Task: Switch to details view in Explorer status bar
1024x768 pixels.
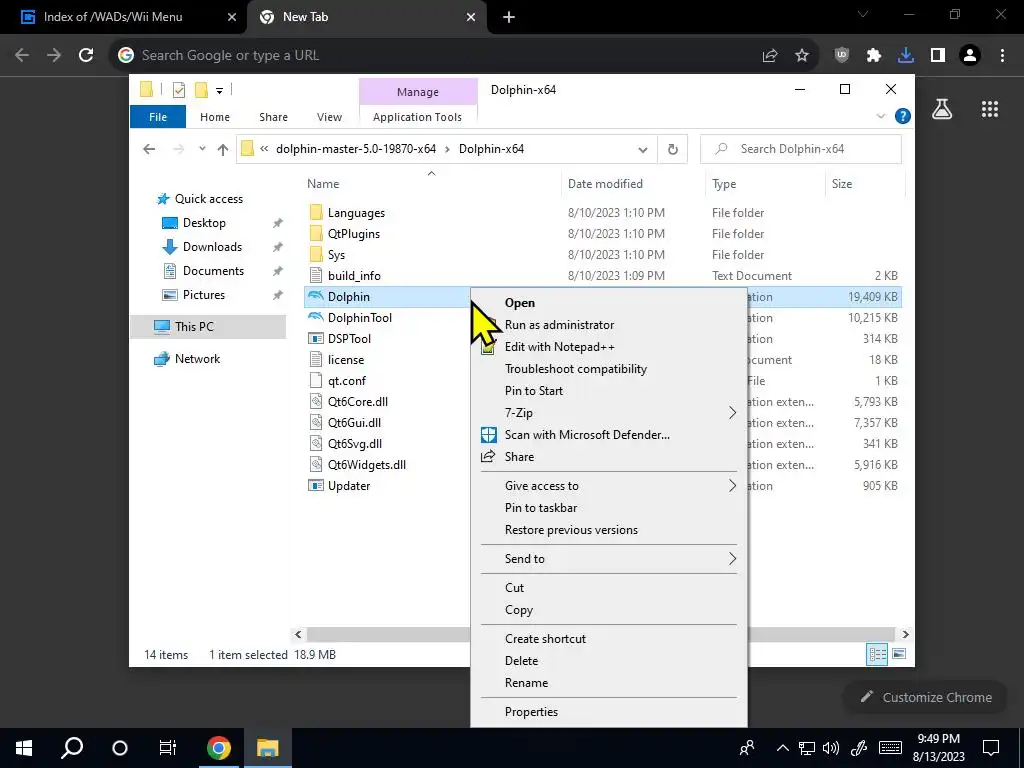Action: tap(877, 654)
